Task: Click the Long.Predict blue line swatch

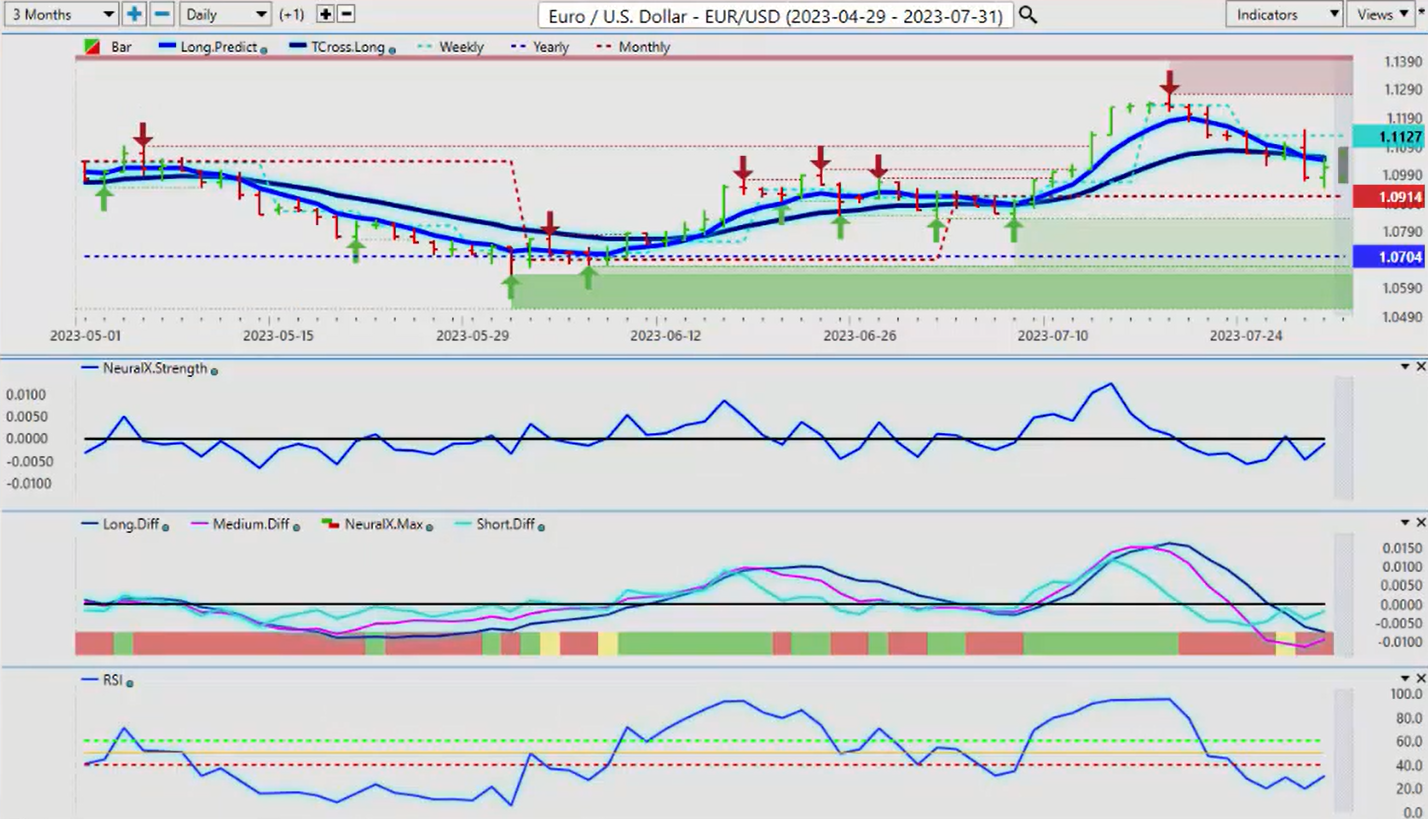Action: 167,47
